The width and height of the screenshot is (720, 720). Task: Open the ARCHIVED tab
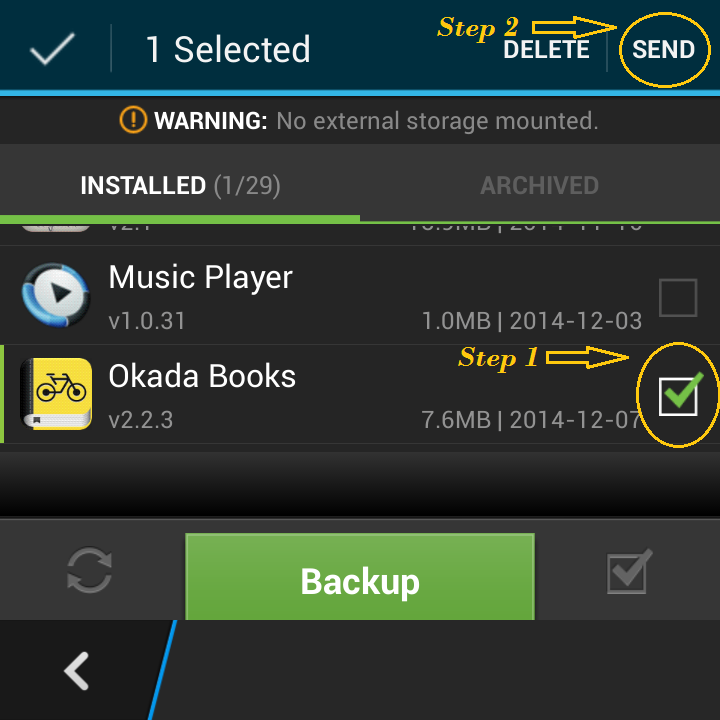pos(540,185)
